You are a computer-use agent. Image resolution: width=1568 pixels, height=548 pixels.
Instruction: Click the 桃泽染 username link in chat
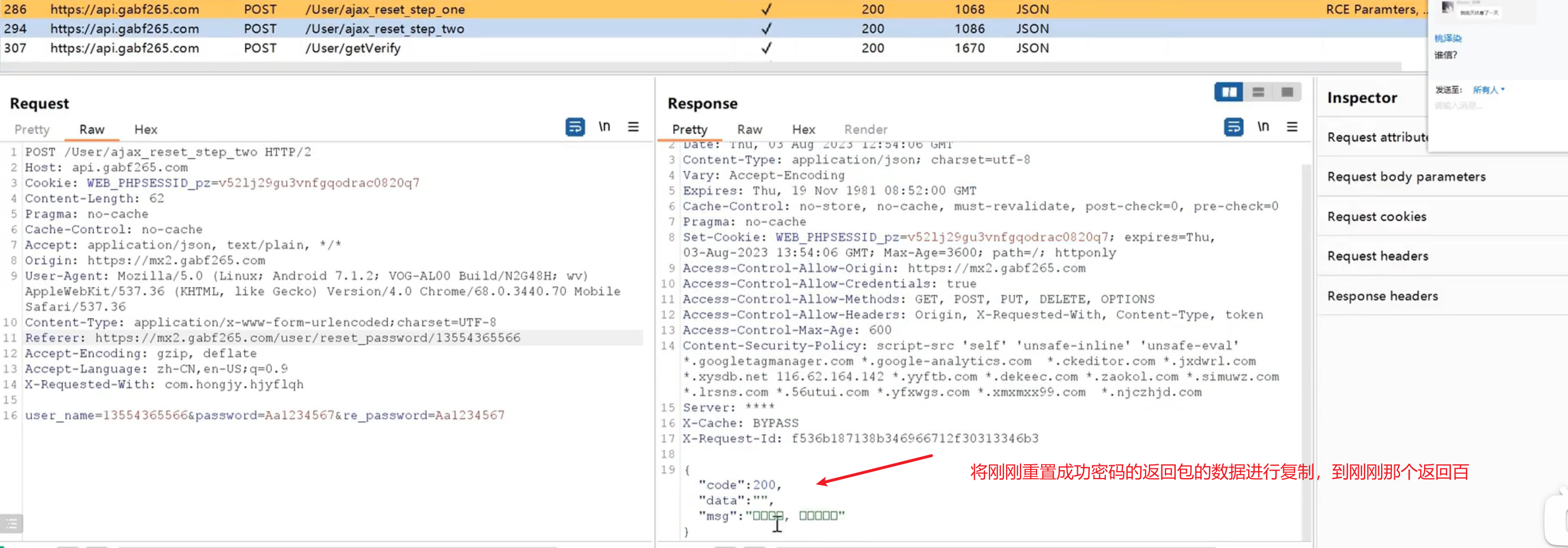(1448, 38)
